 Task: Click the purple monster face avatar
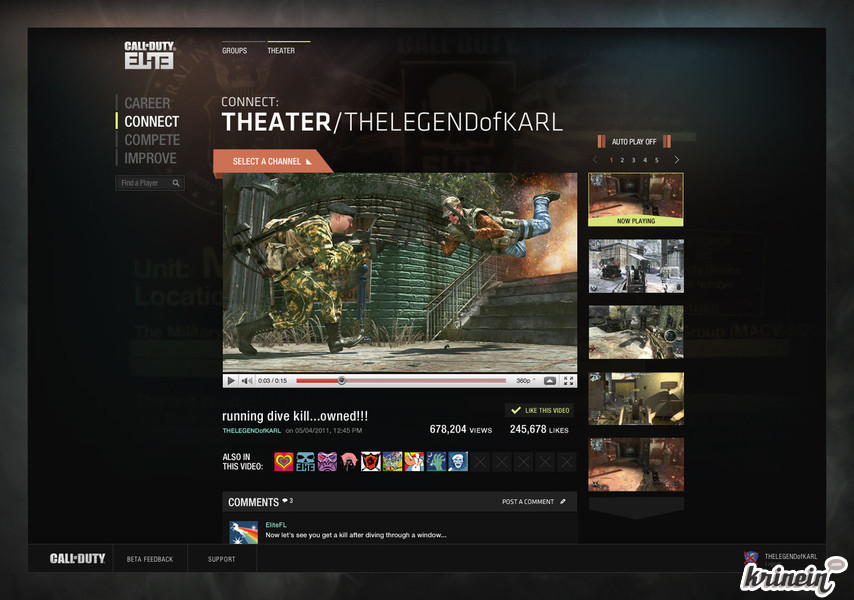pos(326,461)
